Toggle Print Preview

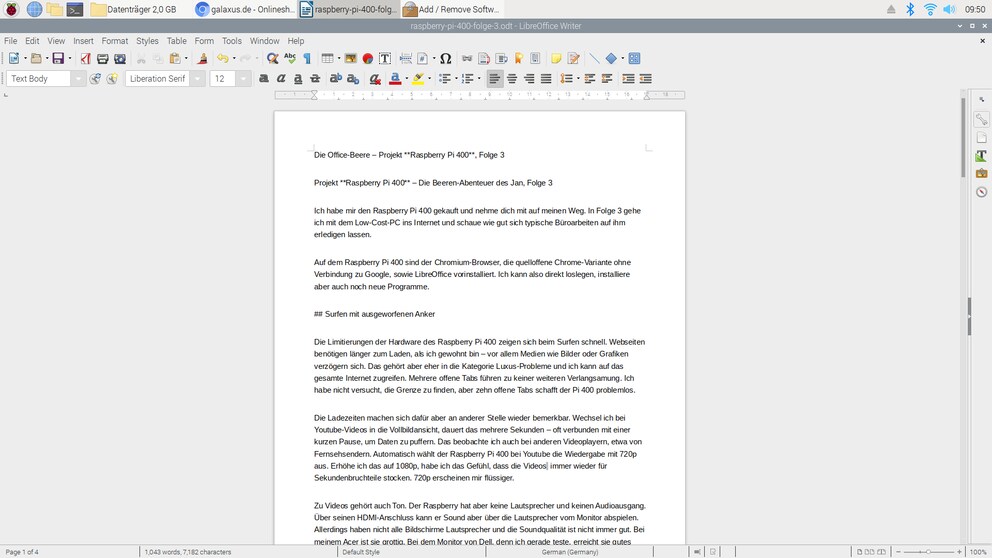pyautogui.click(x=120, y=58)
